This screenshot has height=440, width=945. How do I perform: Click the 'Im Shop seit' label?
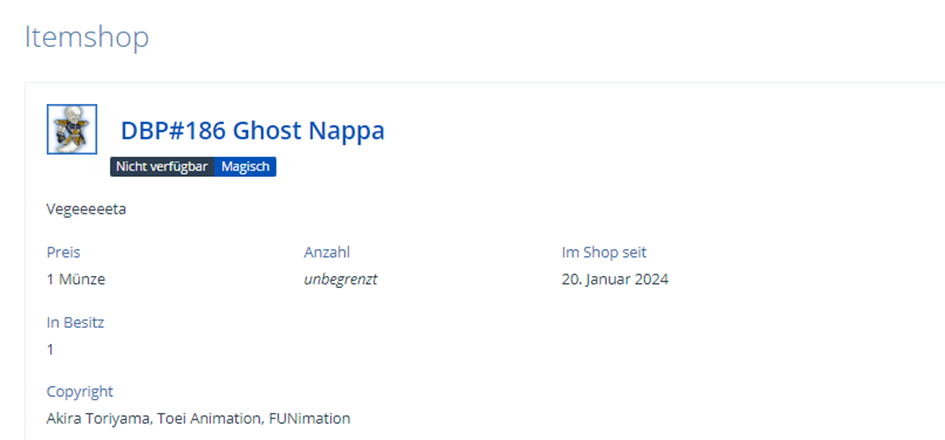(x=604, y=252)
